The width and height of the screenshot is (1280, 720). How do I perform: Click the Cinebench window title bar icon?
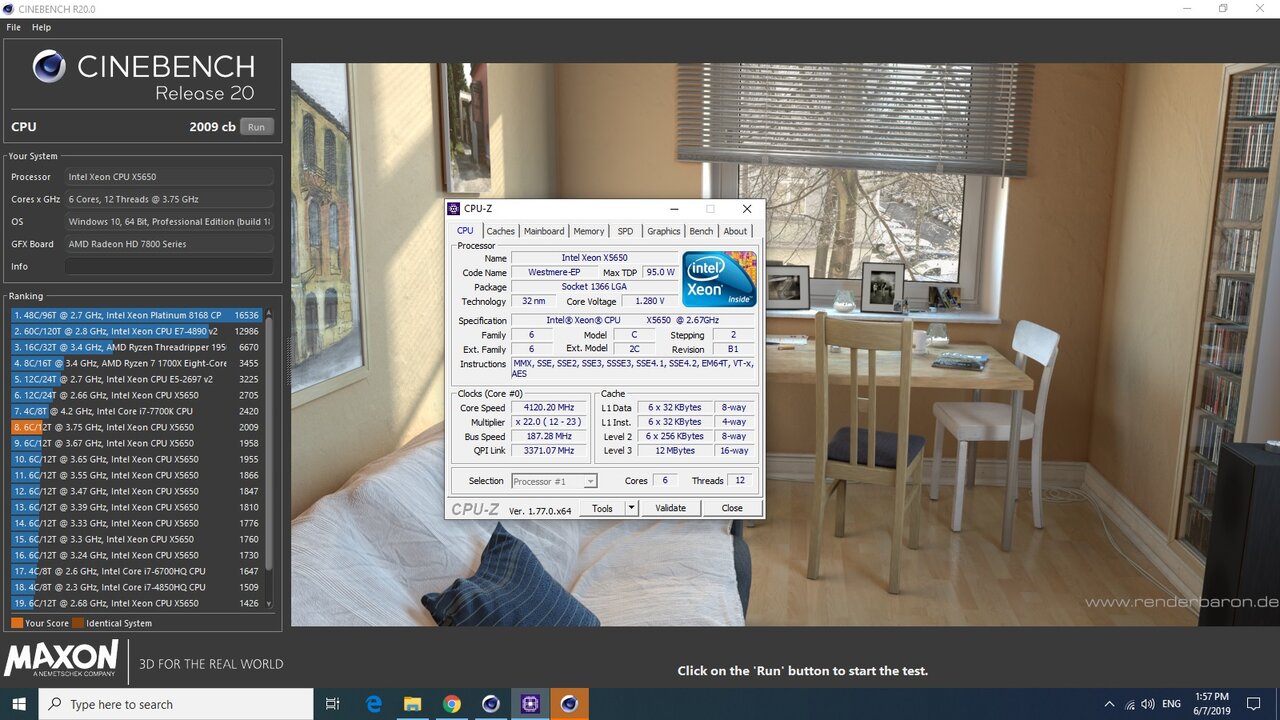pyautogui.click(x=9, y=9)
